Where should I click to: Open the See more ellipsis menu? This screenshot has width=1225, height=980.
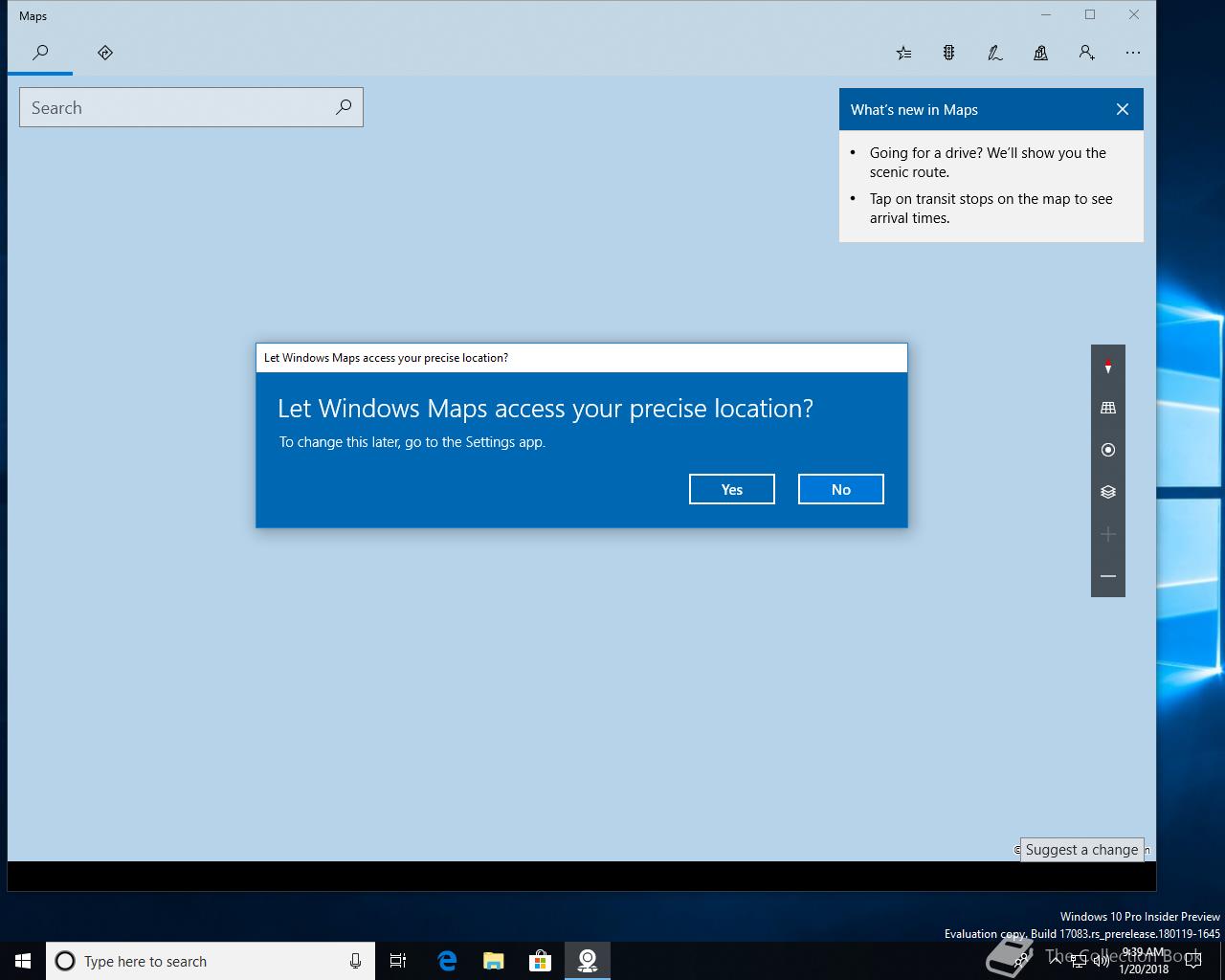tap(1133, 54)
